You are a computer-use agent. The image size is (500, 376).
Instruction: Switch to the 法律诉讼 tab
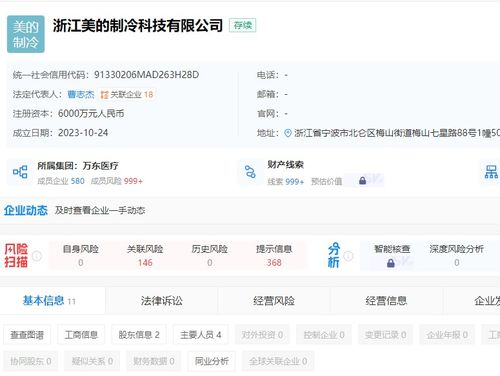click(x=162, y=301)
